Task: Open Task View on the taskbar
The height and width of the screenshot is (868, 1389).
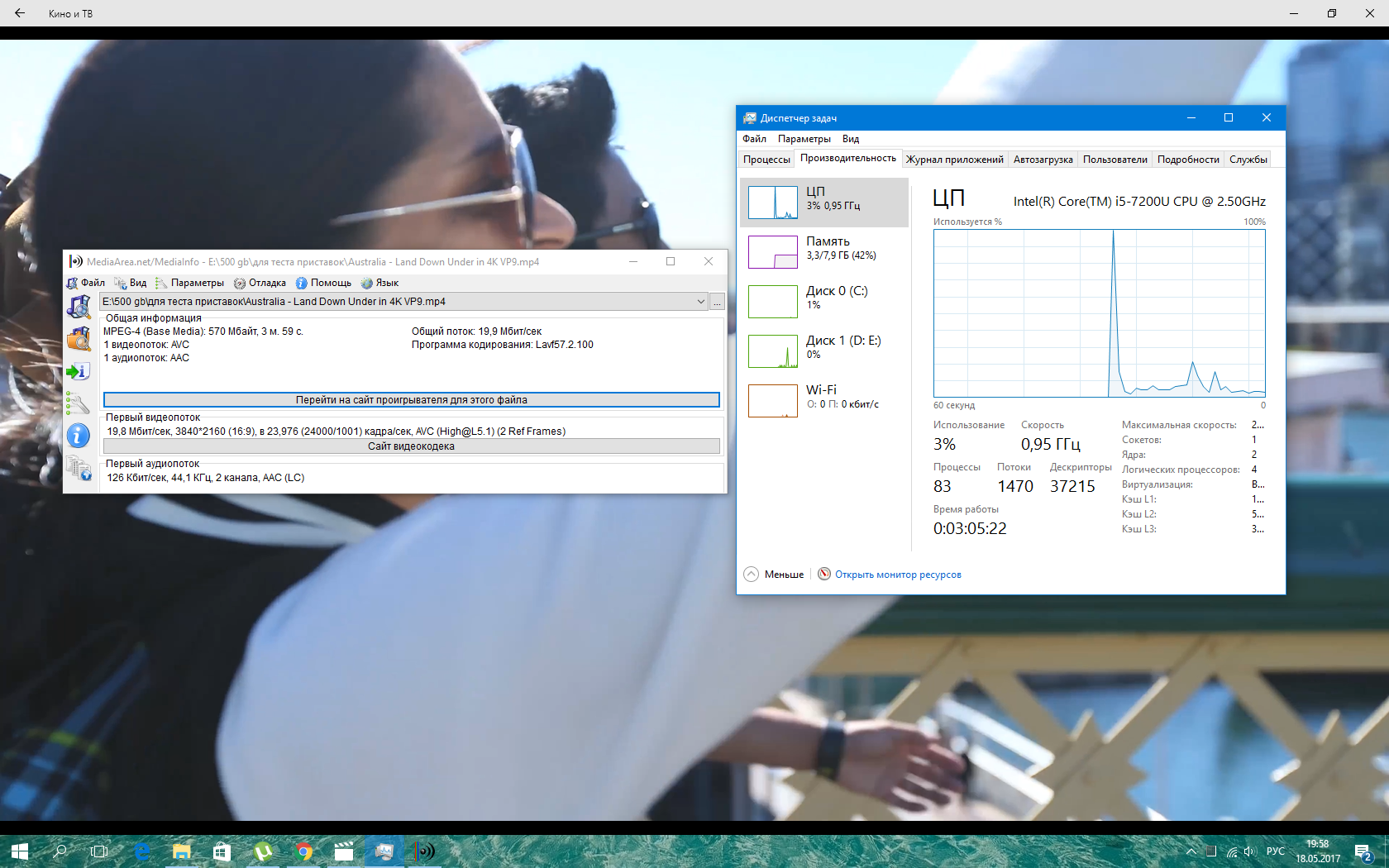Action: pyautogui.click(x=99, y=851)
